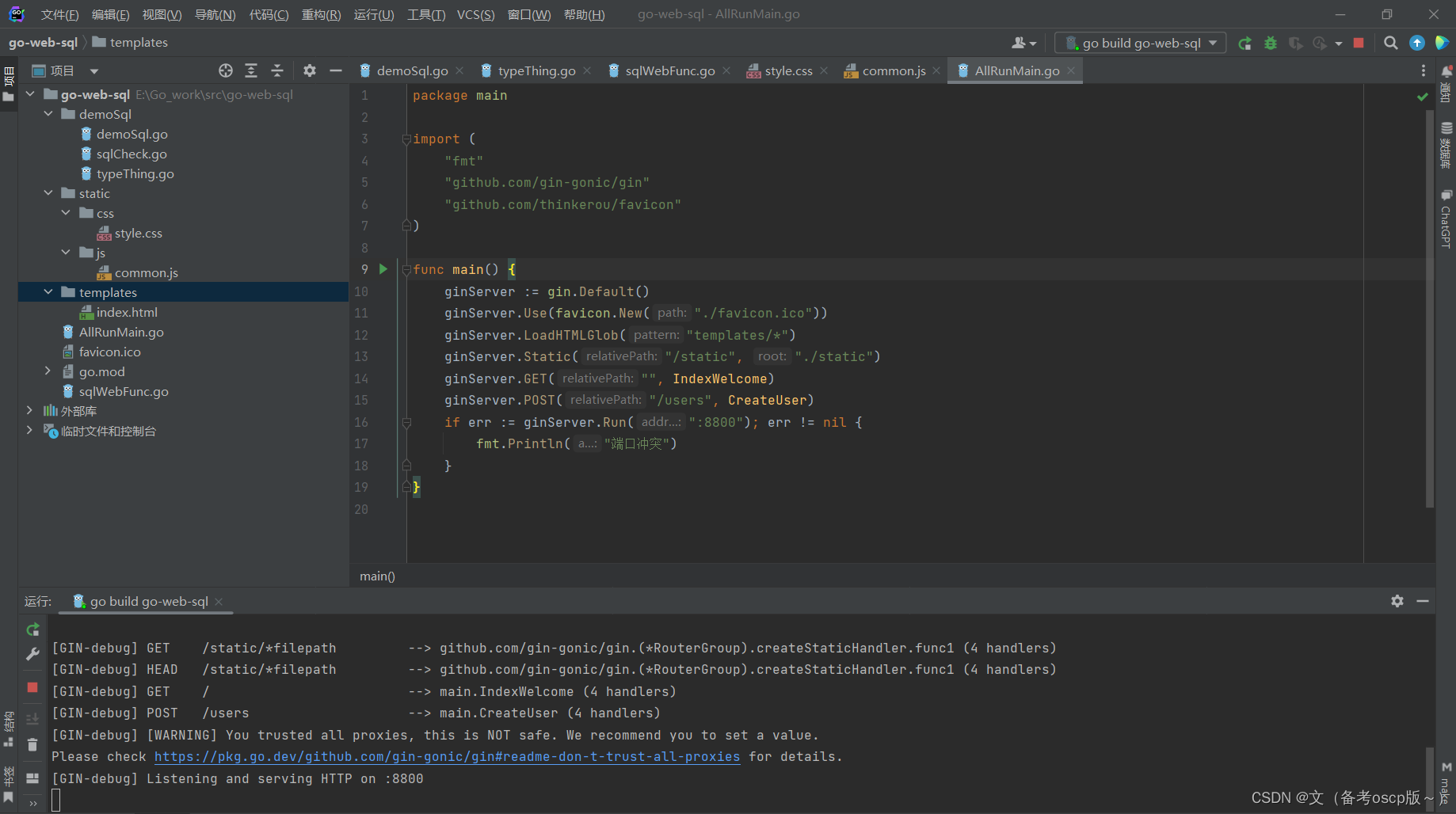The height and width of the screenshot is (814, 1456).
Task: Start debugging with the bug icon
Action: coord(1271,43)
